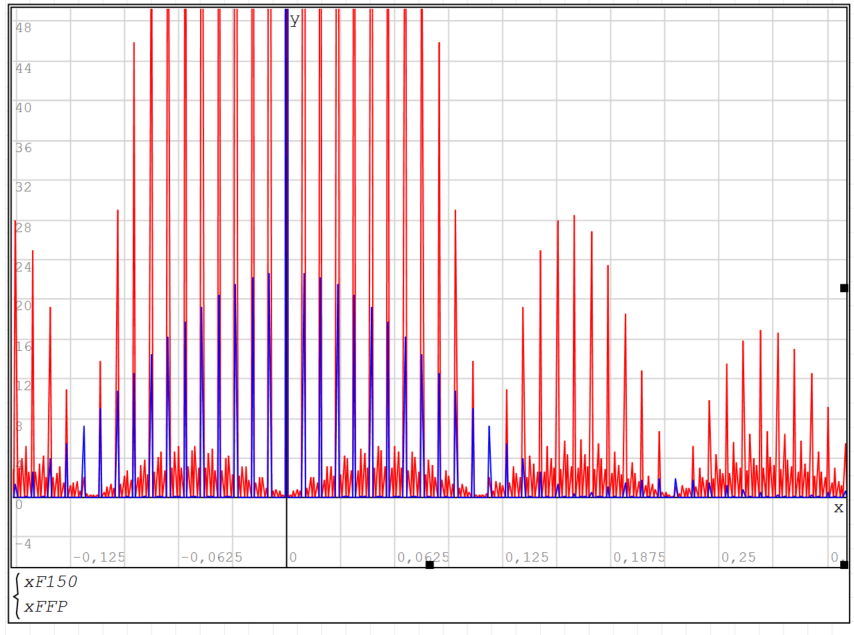Click the -0,125 tick label on x-axis
The image size is (854, 635).
(x=99, y=557)
